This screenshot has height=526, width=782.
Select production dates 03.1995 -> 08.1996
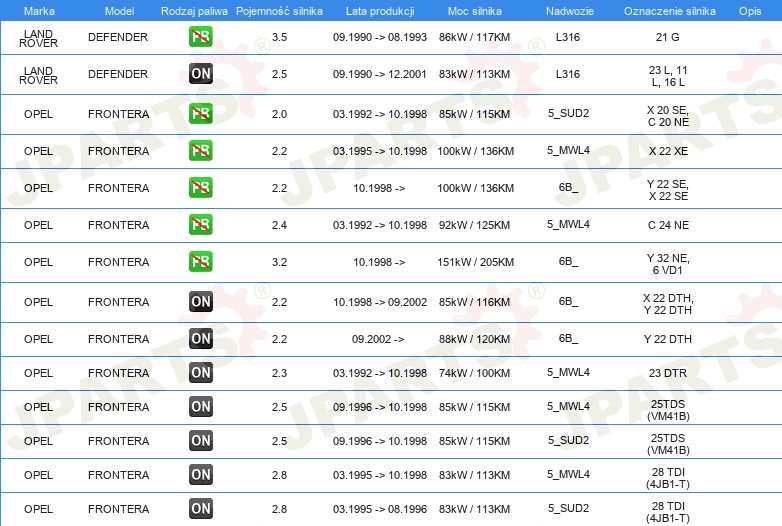[380, 509]
